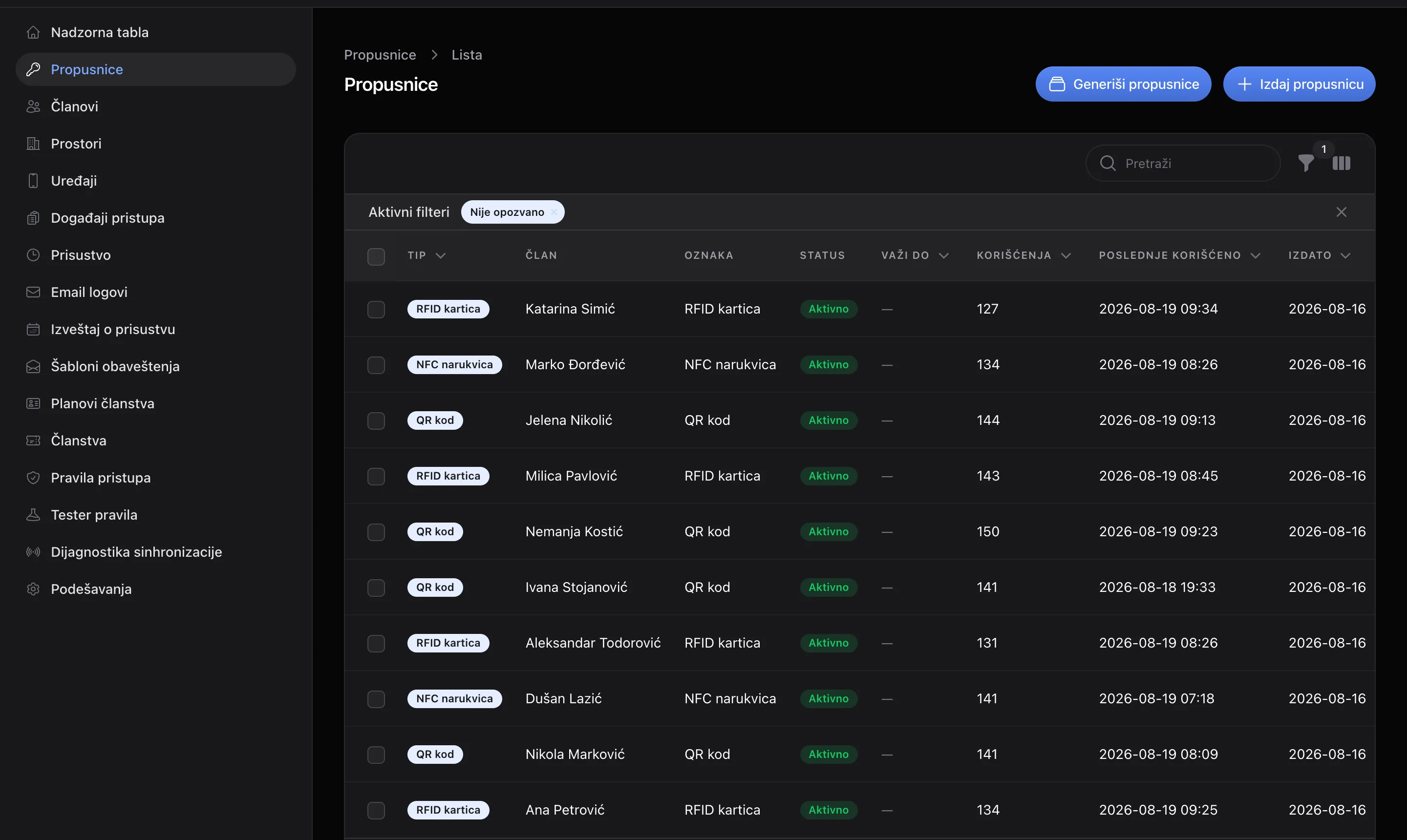Sort by POSLEDNJE KORIŠĆENO column header
Image resolution: width=1407 pixels, height=840 pixels.
tap(1180, 255)
